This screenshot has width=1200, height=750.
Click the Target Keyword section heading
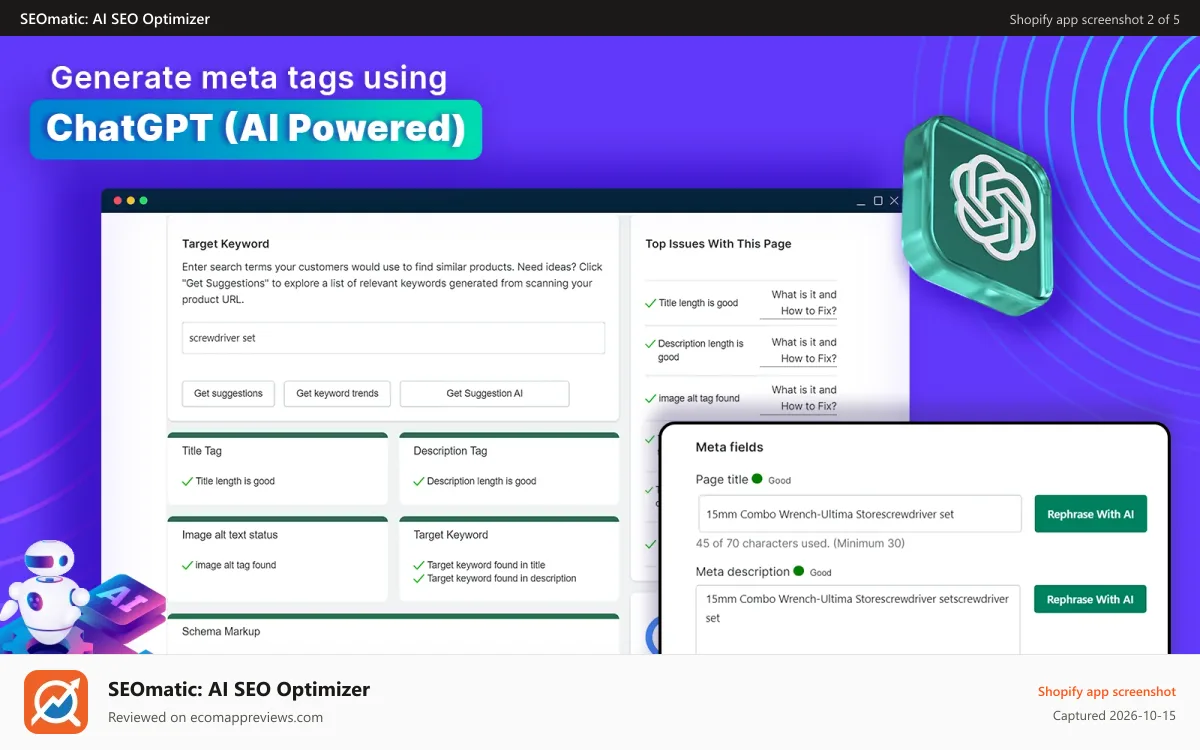226,244
